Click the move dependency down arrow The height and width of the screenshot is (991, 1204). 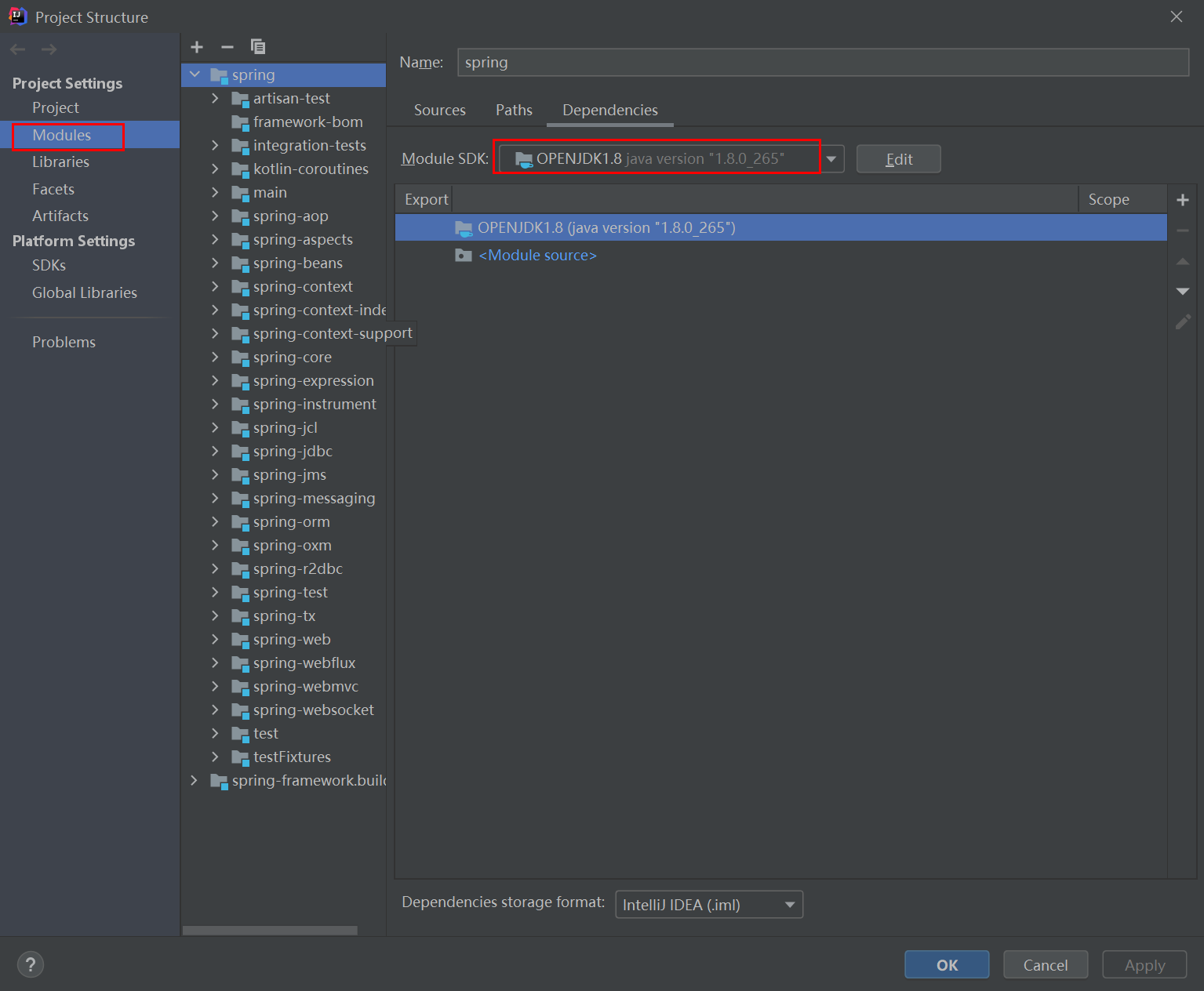1183,291
